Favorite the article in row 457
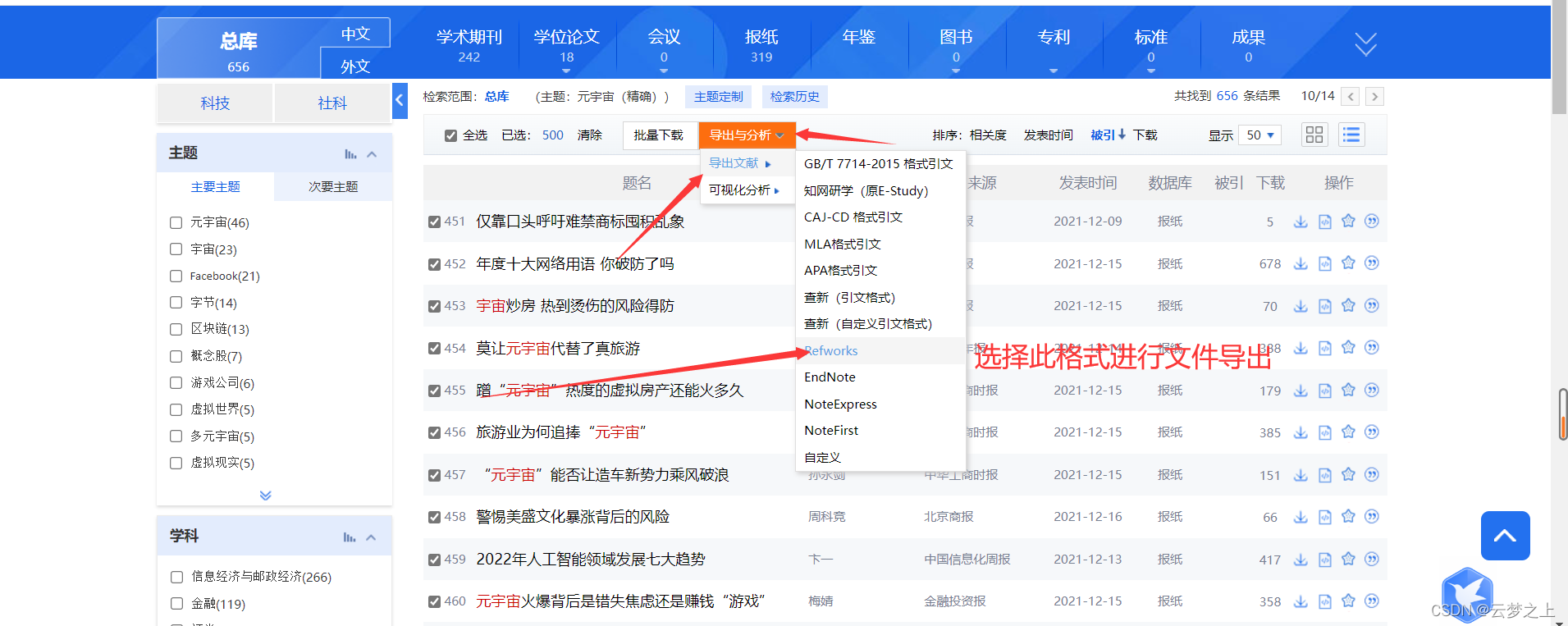The image size is (1568, 626). (1348, 474)
